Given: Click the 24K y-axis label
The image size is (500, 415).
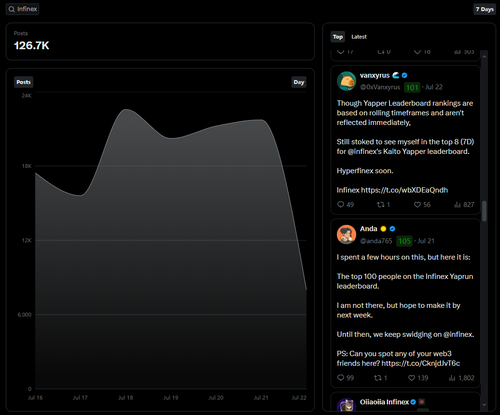Looking at the screenshot, I should (27, 96).
